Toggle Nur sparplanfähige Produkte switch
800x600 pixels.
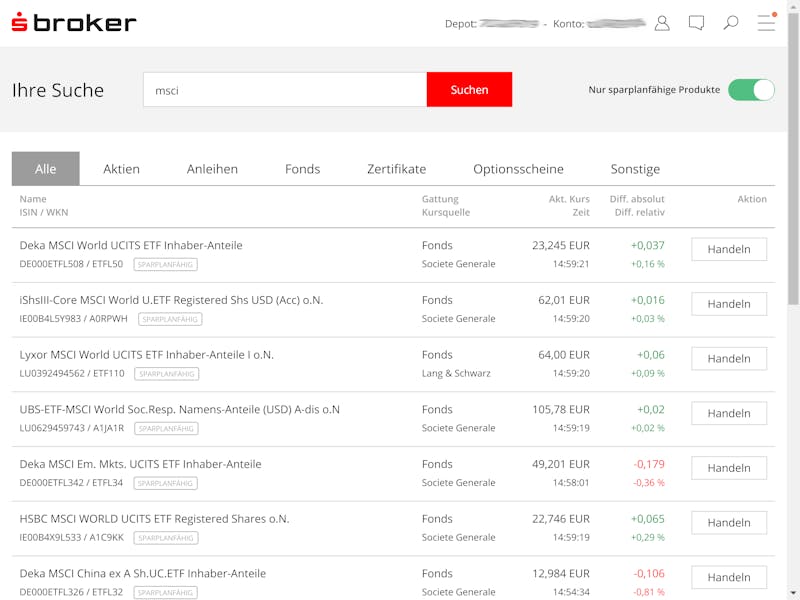coord(751,90)
